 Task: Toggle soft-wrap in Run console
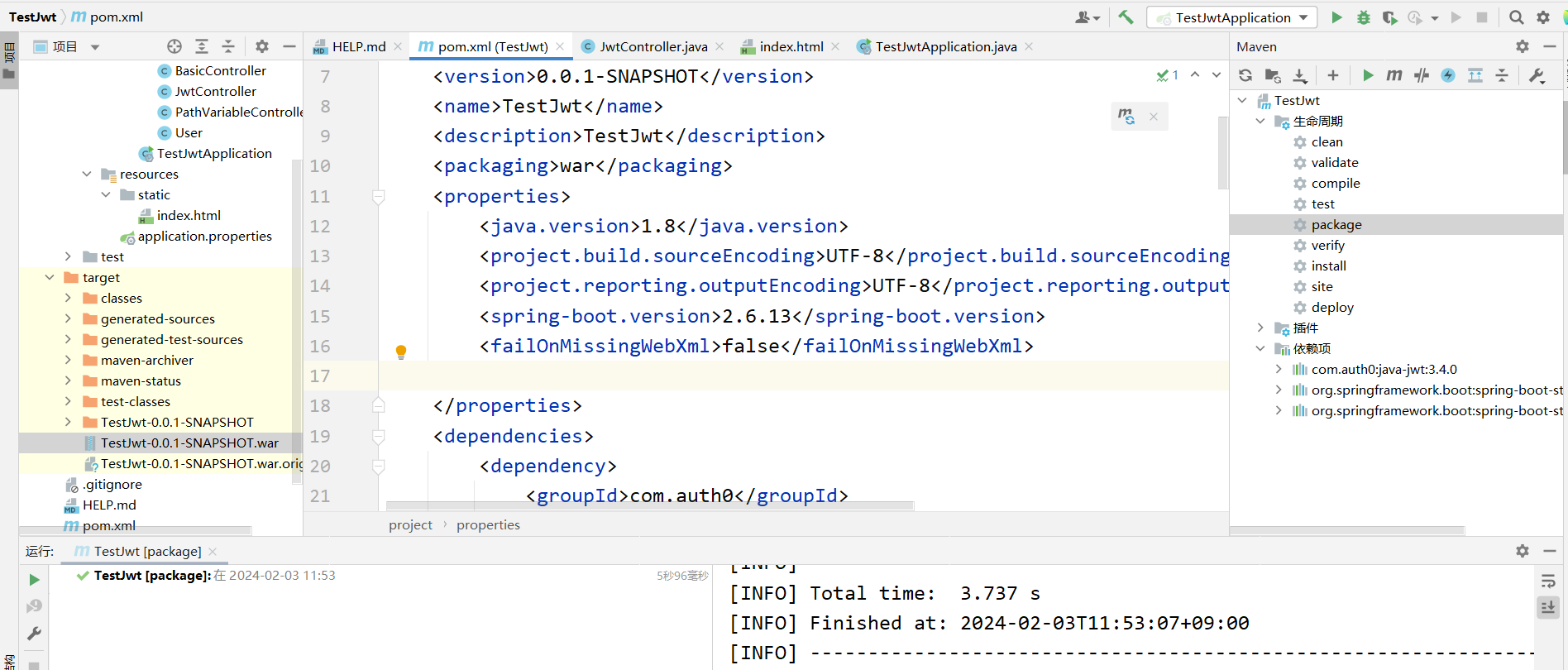click(1548, 581)
